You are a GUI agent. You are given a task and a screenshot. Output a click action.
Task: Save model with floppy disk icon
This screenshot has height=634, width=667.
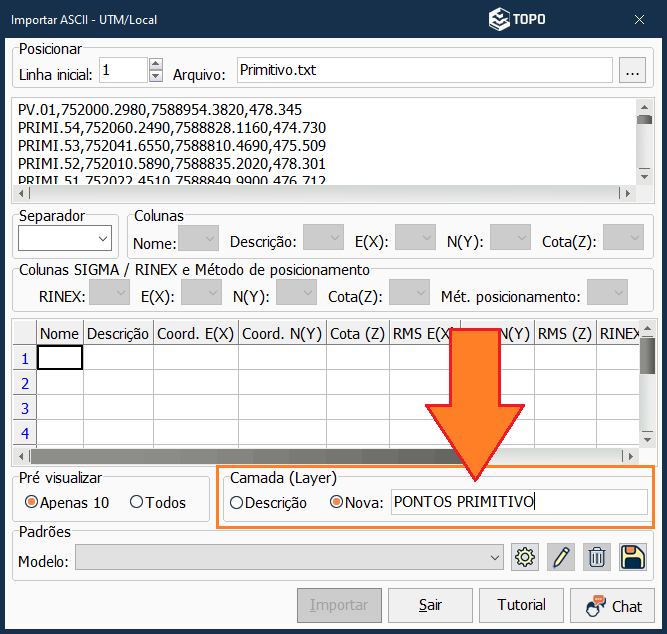(x=632, y=558)
